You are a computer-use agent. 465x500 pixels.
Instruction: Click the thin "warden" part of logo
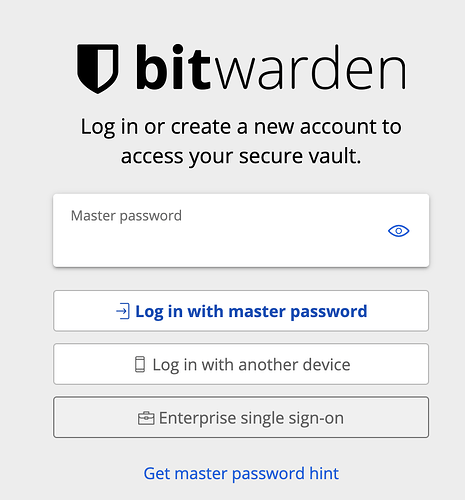pyautogui.click(x=310, y=67)
